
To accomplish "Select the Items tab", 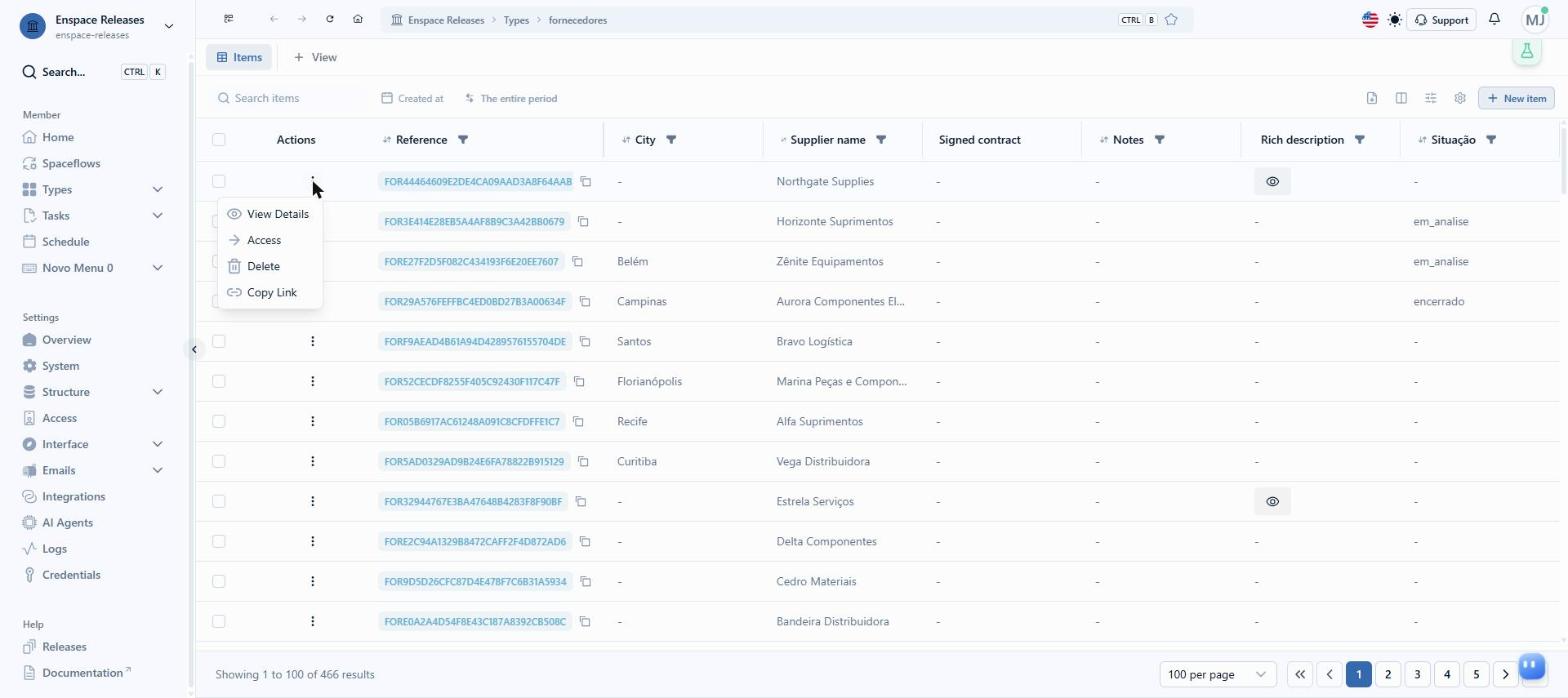I will (x=239, y=57).
